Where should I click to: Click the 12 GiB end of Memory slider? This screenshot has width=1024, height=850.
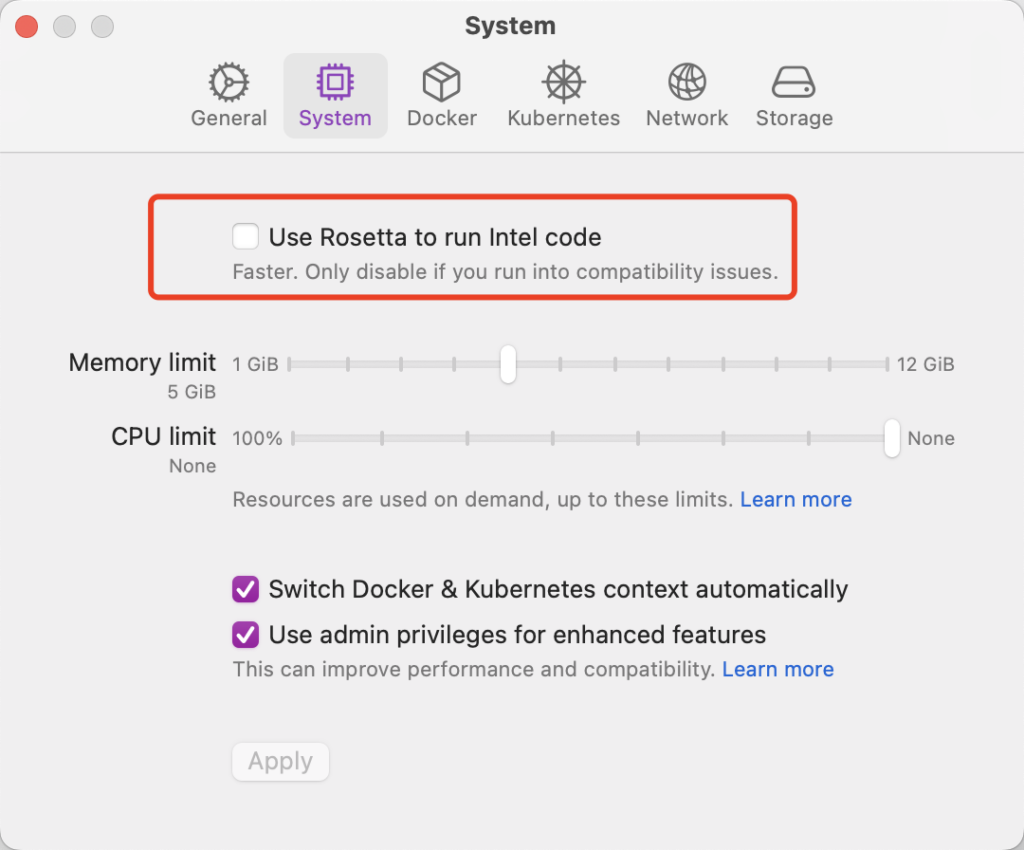(886, 364)
